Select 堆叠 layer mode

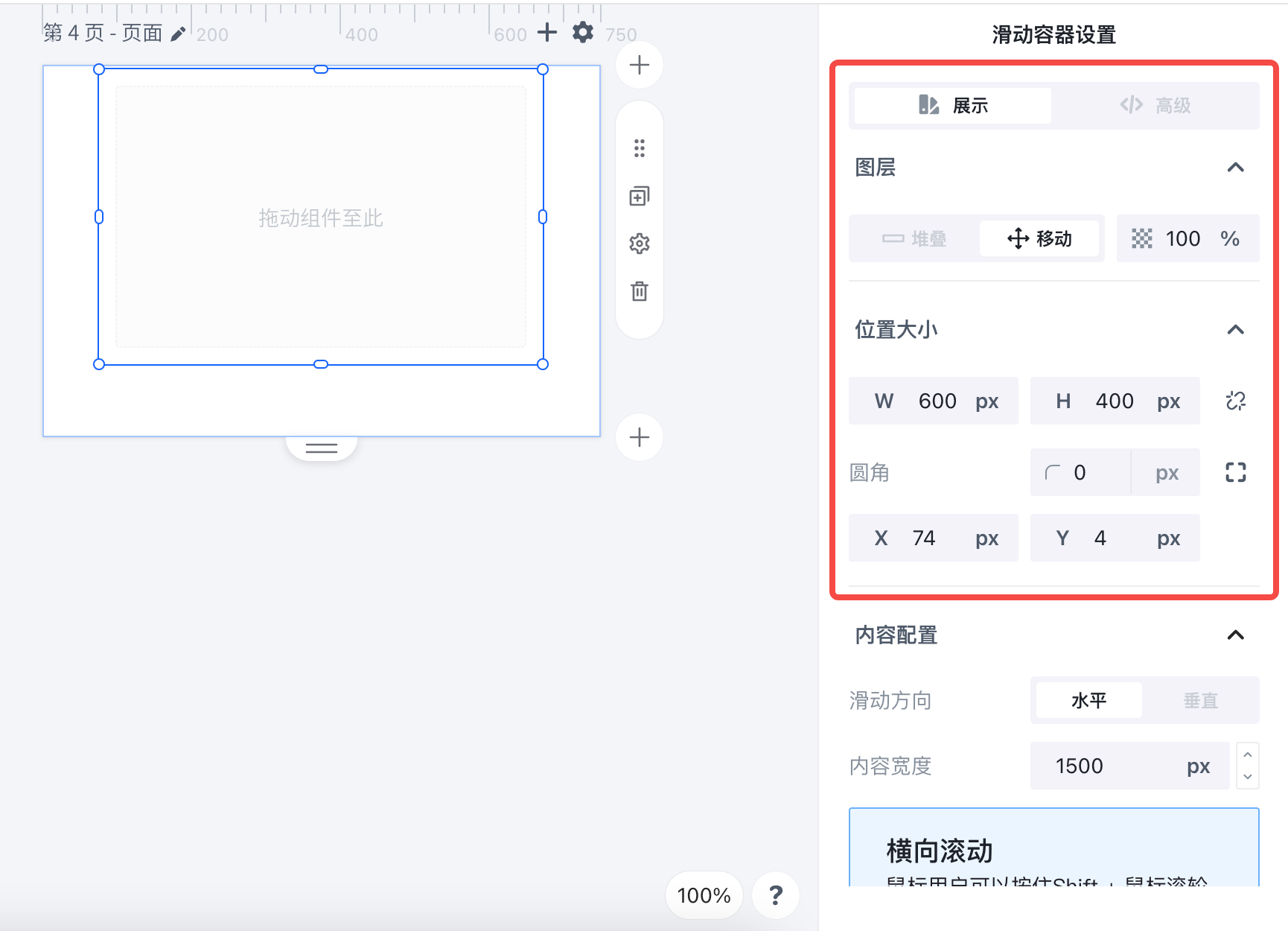[914, 238]
